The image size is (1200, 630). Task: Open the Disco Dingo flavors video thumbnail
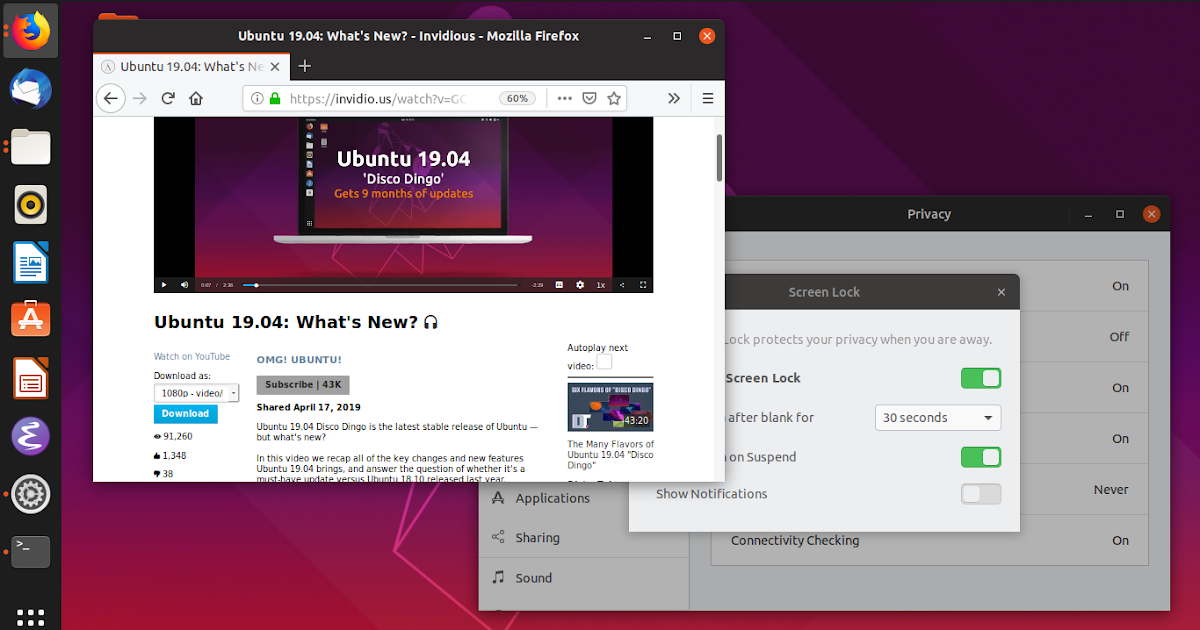(x=610, y=406)
